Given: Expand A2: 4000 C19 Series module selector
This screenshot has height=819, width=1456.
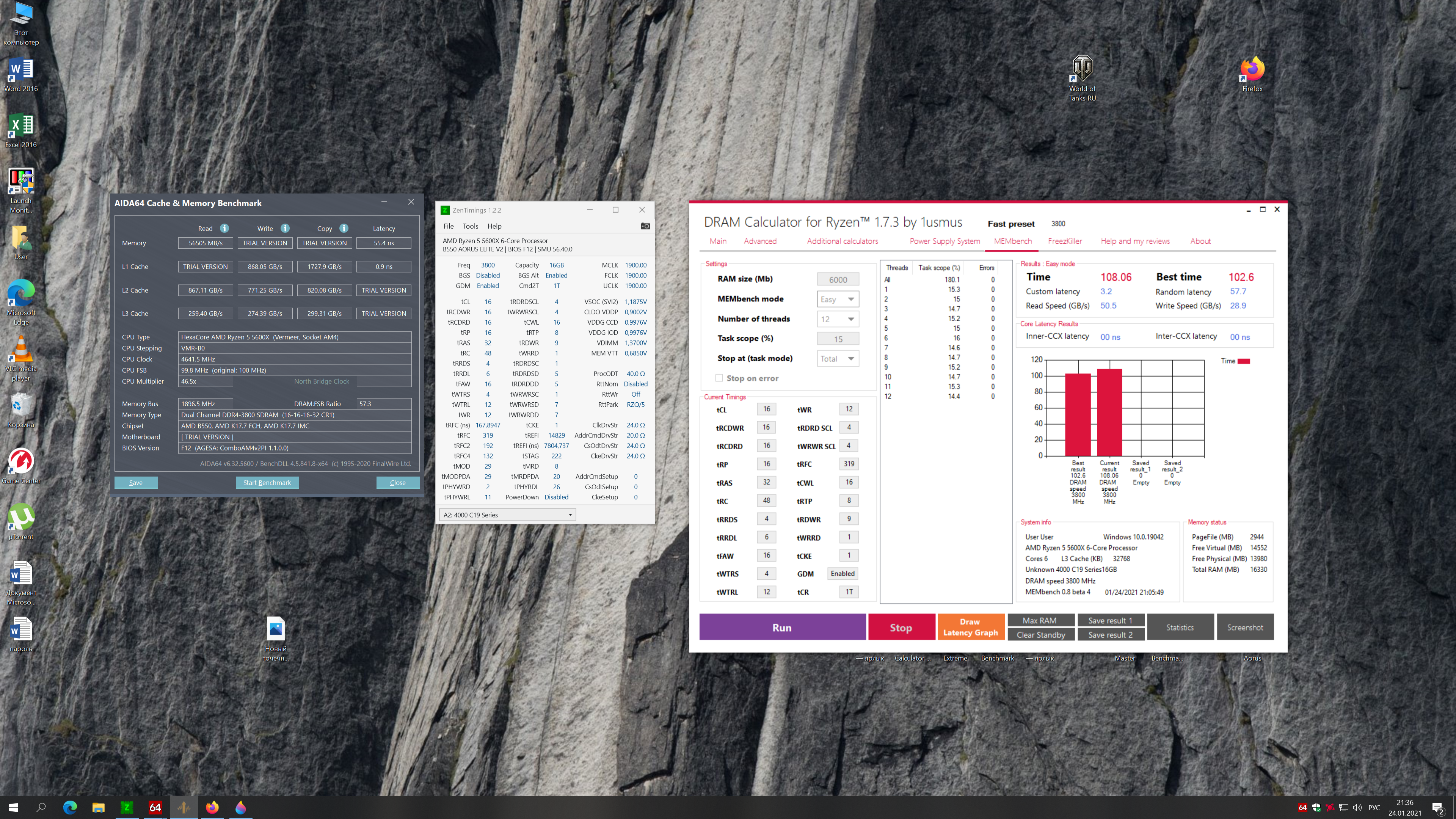Looking at the screenshot, I should (507, 515).
